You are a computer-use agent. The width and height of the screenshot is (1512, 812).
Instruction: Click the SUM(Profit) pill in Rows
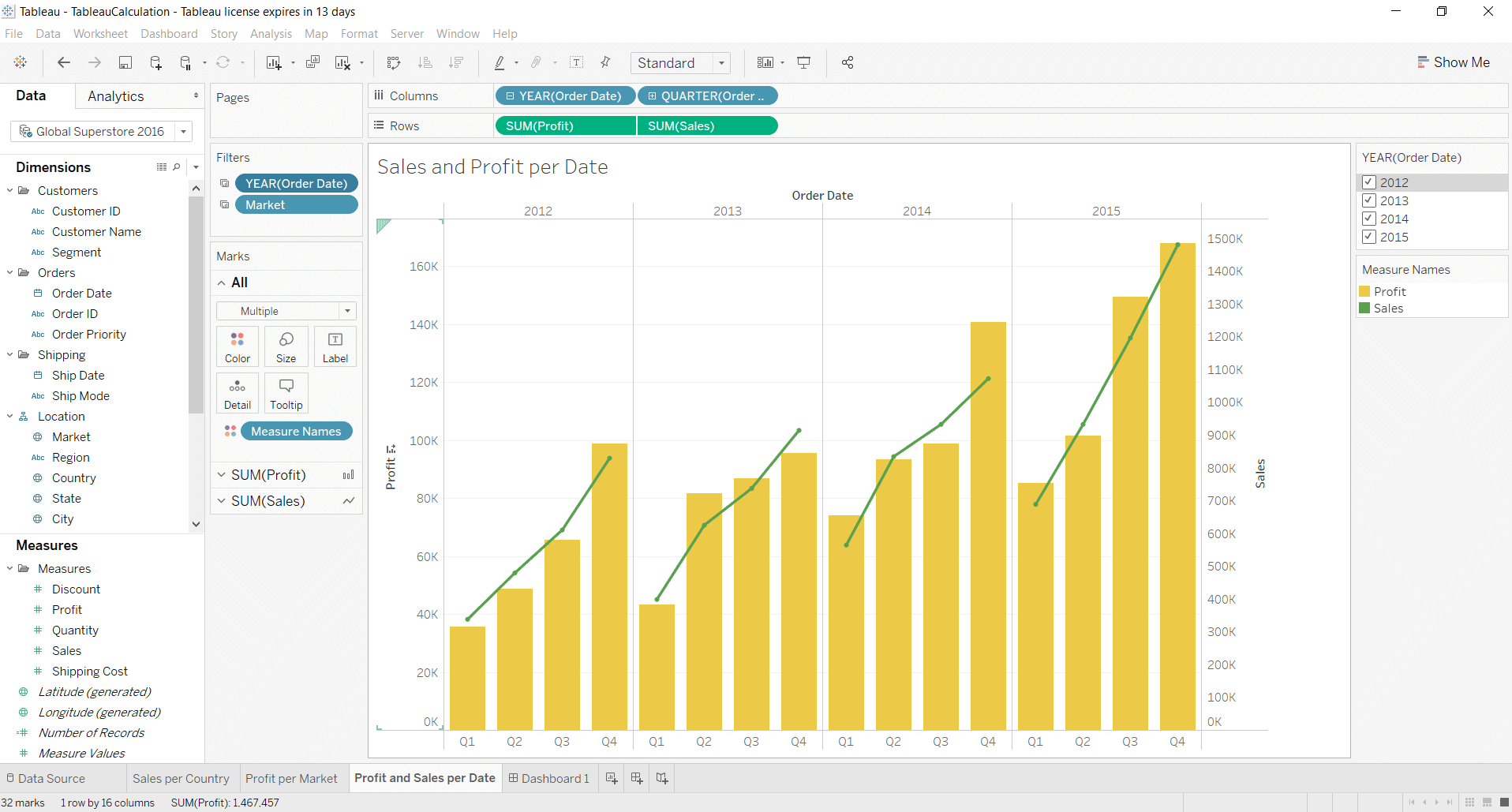565,125
